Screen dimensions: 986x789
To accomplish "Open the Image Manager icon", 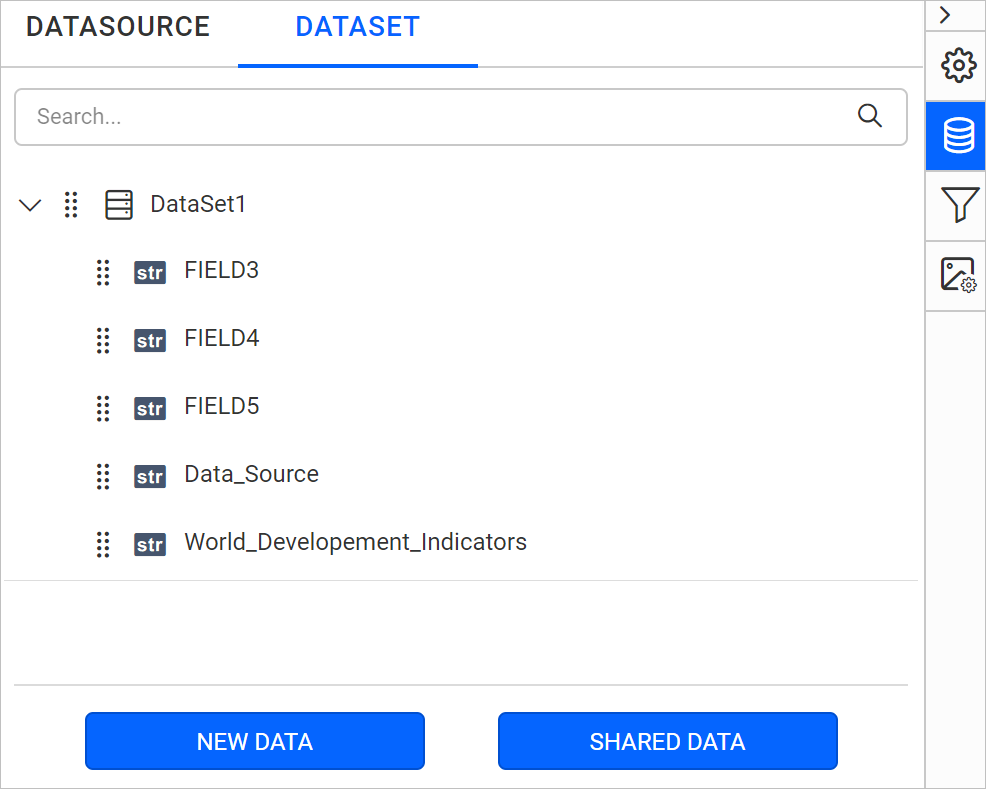I will [958, 275].
